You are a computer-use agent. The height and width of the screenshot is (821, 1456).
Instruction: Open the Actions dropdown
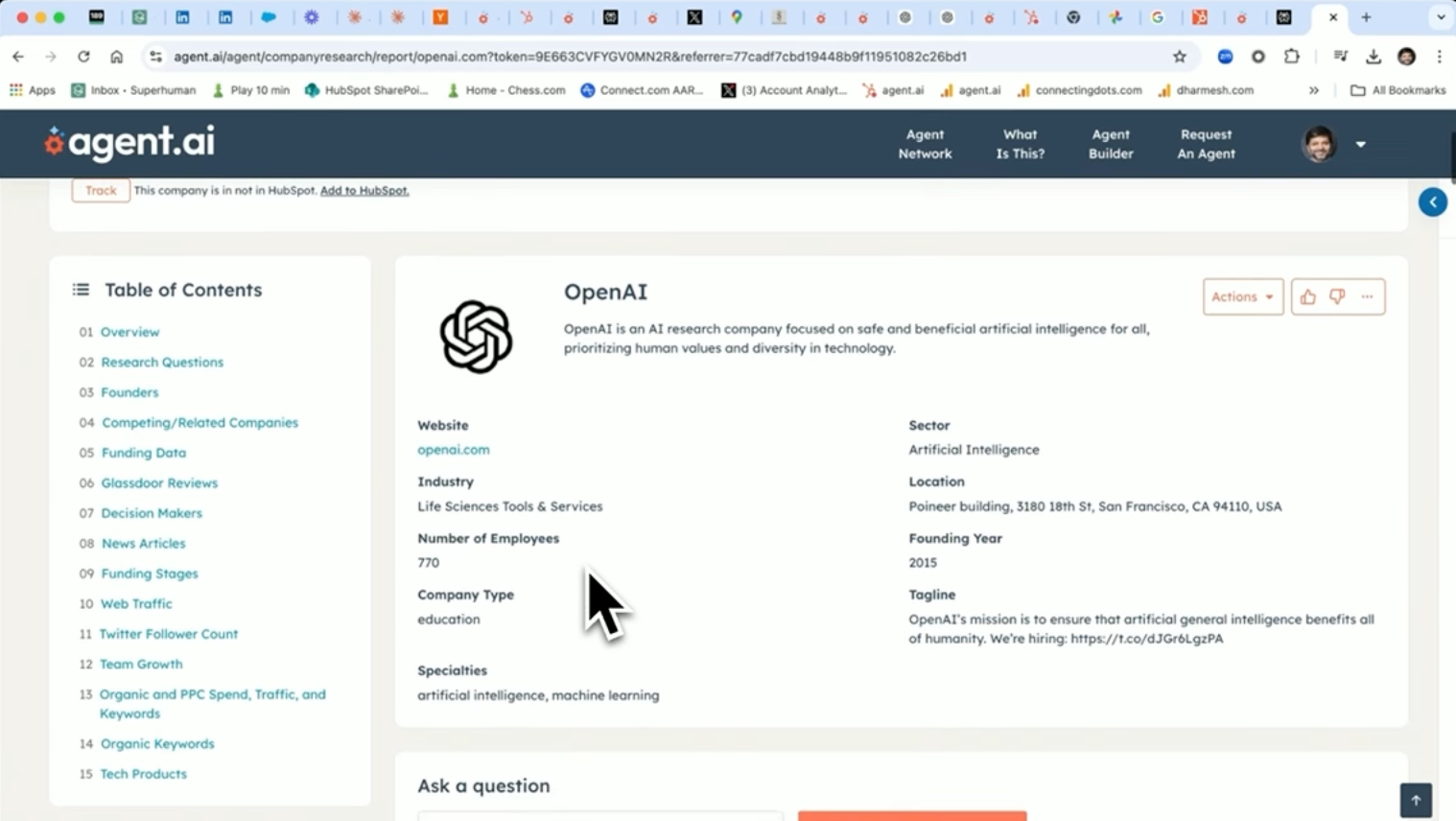click(1243, 296)
